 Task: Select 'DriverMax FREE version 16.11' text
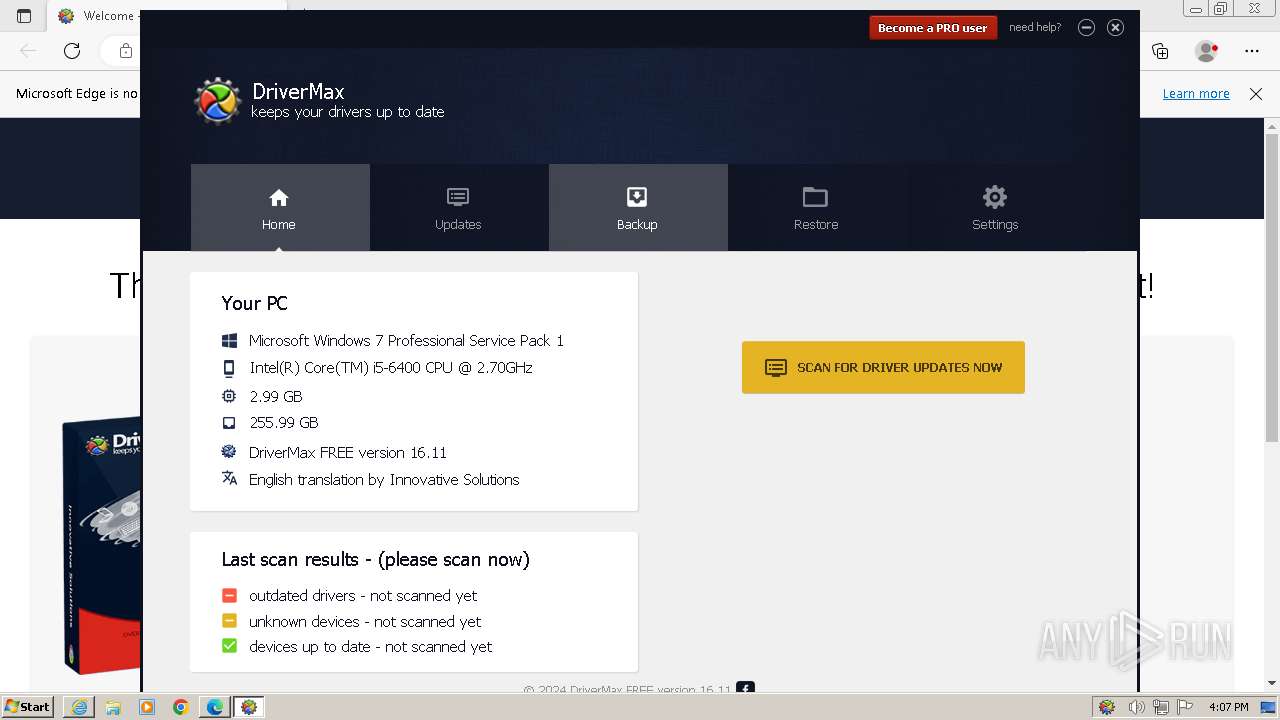coord(348,452)
